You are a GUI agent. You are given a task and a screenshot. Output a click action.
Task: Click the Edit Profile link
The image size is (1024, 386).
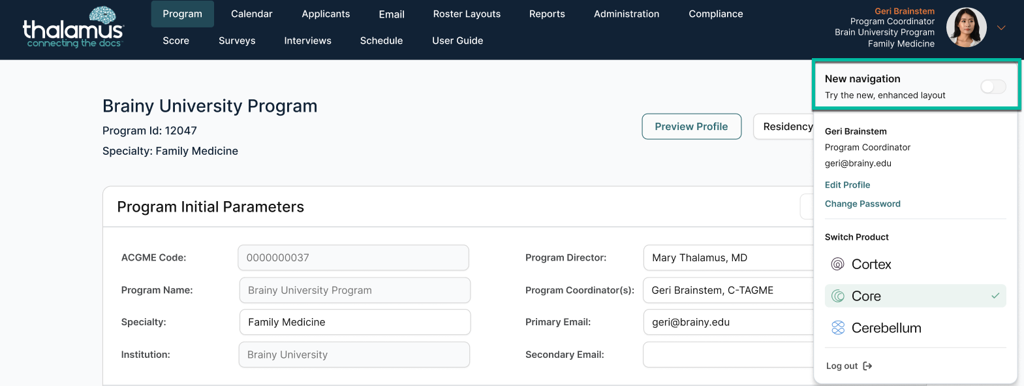point(847,185)
